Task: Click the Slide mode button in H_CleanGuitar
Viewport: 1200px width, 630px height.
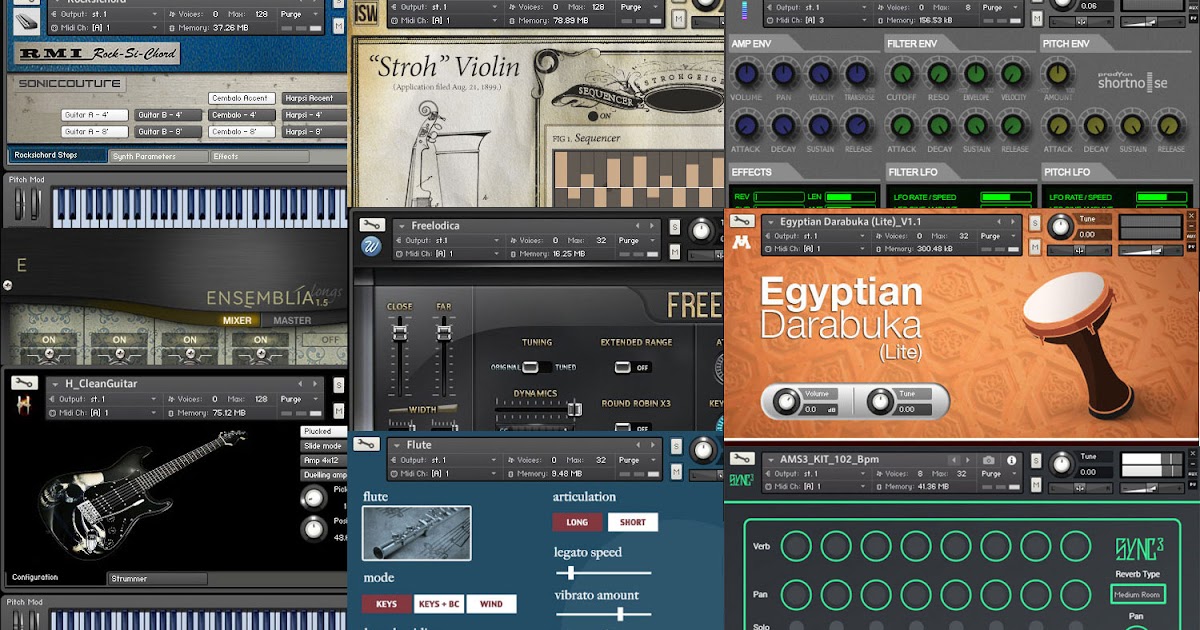Action: [322, 446]
